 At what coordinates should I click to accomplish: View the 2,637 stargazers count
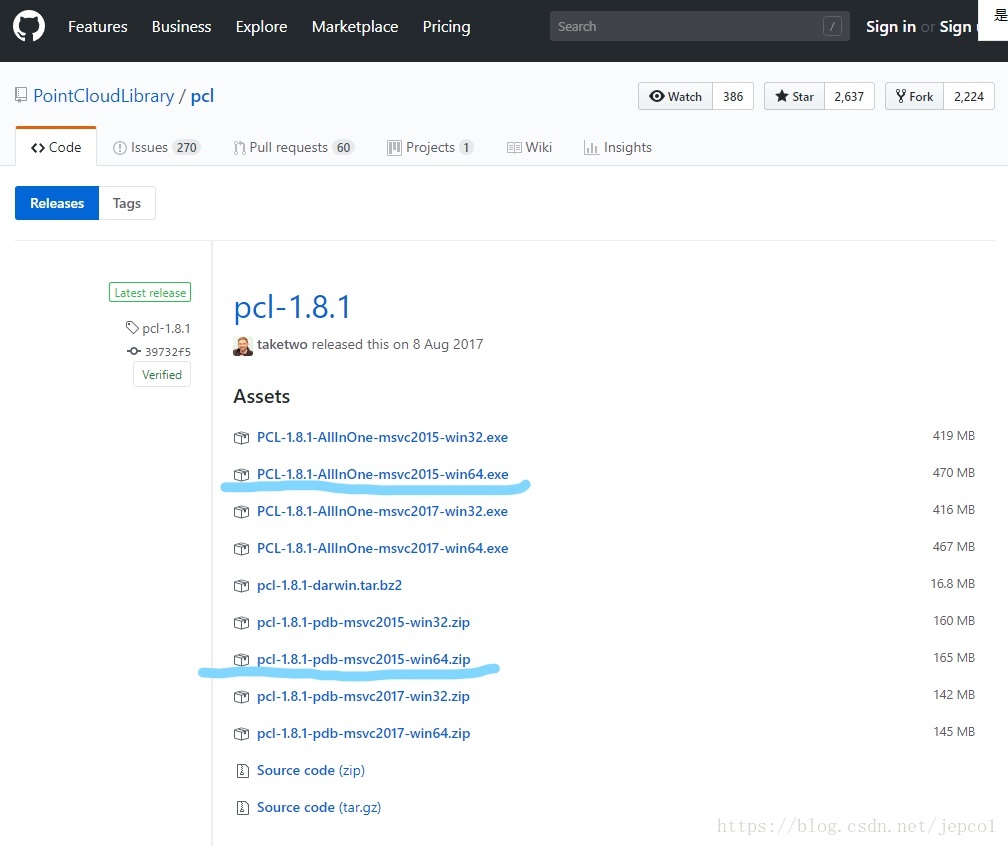tap(849, 96)
